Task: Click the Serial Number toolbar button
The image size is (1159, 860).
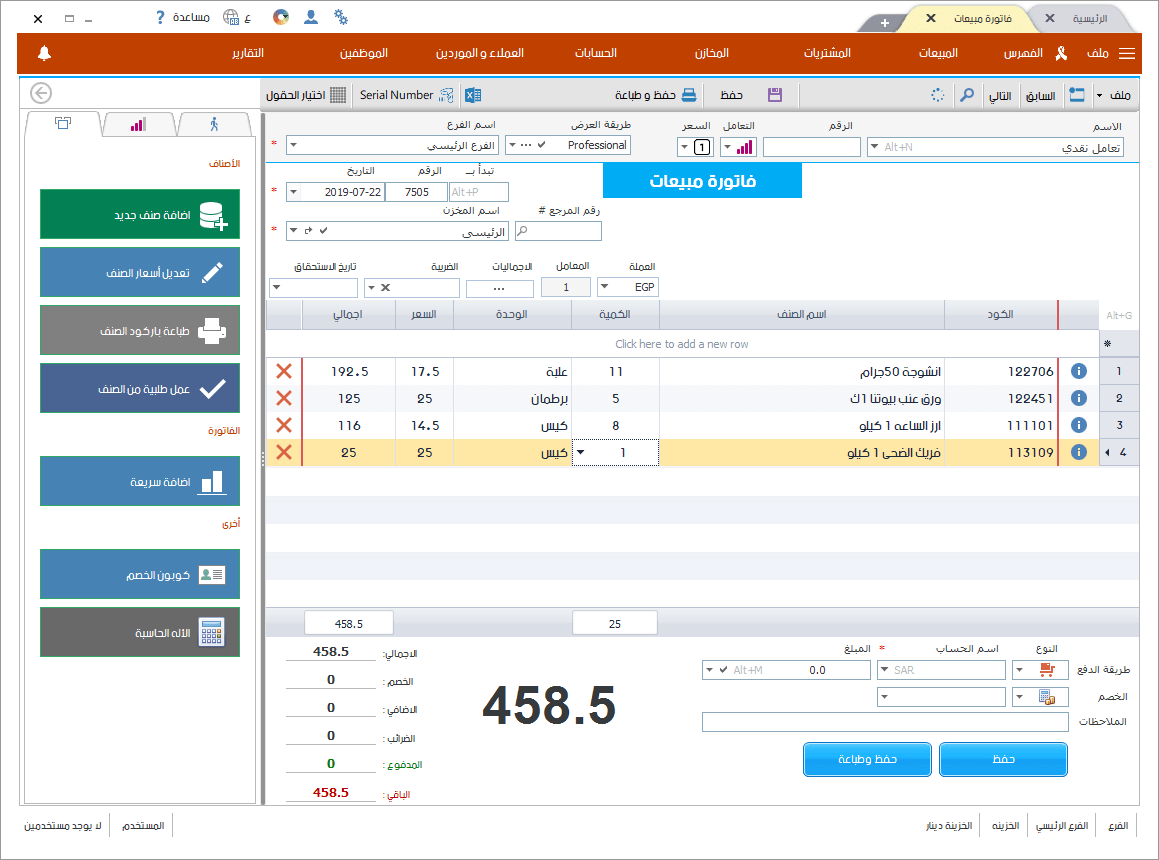Action: point(407,95)
